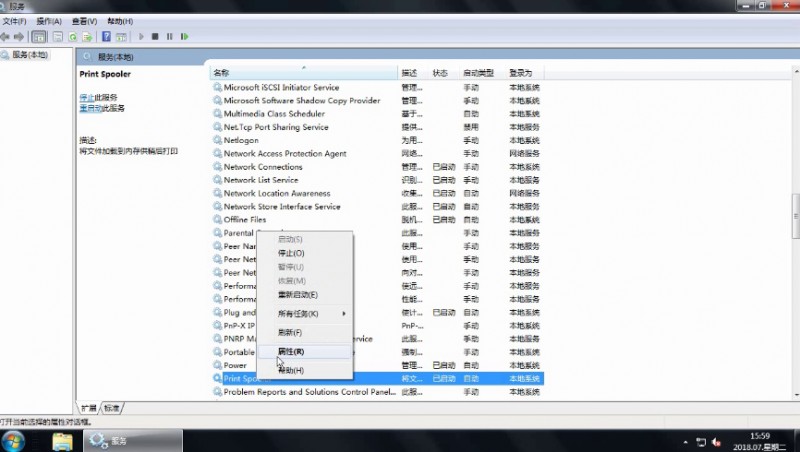Expand 所有任务(K) submenu
The height and width of the screenshot is (452, 800).
pos(305,314)
